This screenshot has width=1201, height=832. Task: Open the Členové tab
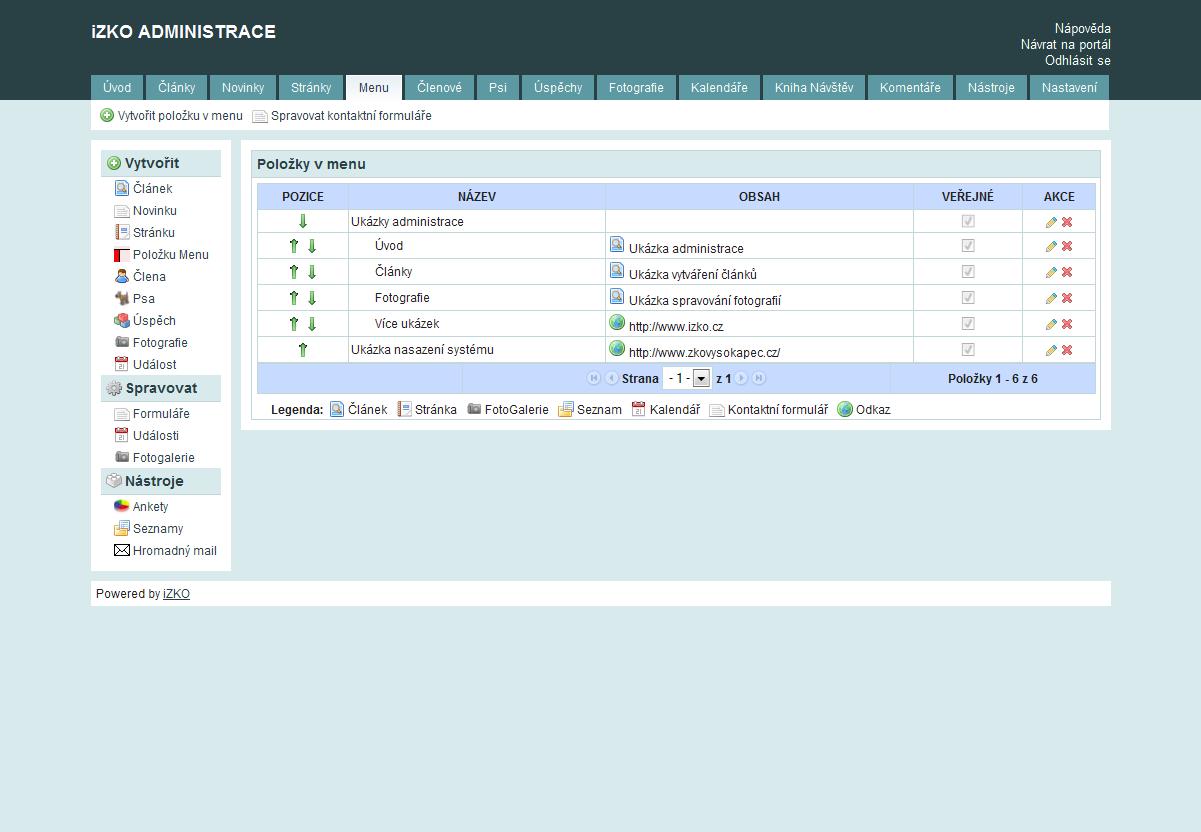(x=440, y=88)
